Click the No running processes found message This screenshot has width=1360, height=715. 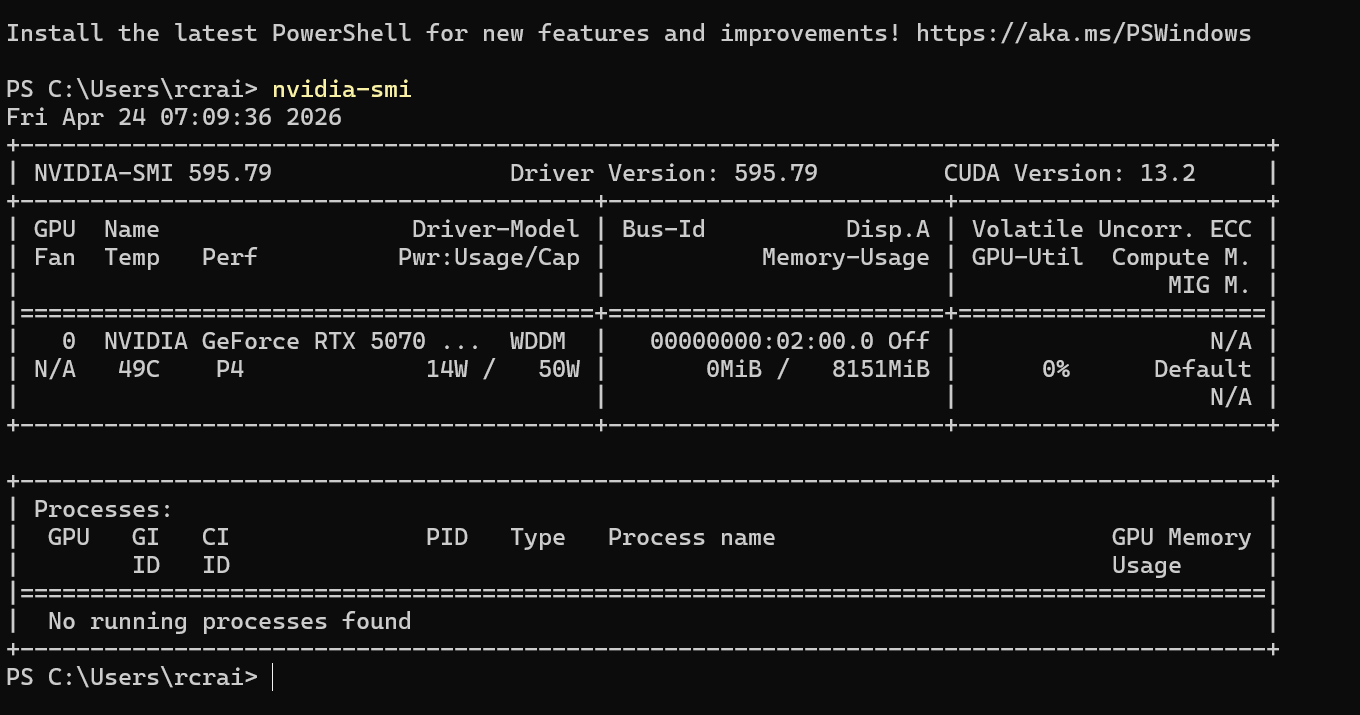(x=229, y=621)
